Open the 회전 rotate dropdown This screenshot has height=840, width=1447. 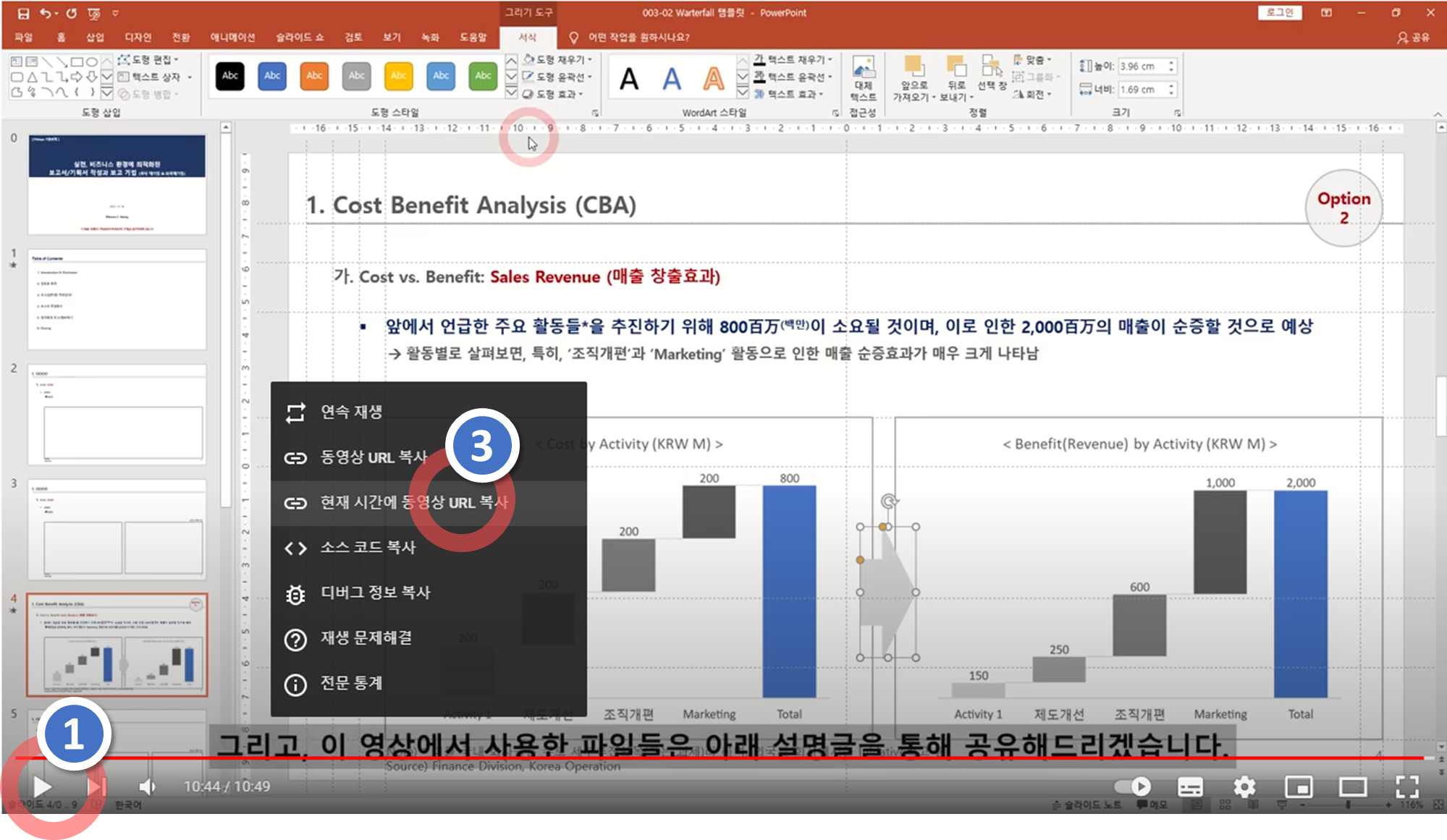click(x=1032, y=94)
